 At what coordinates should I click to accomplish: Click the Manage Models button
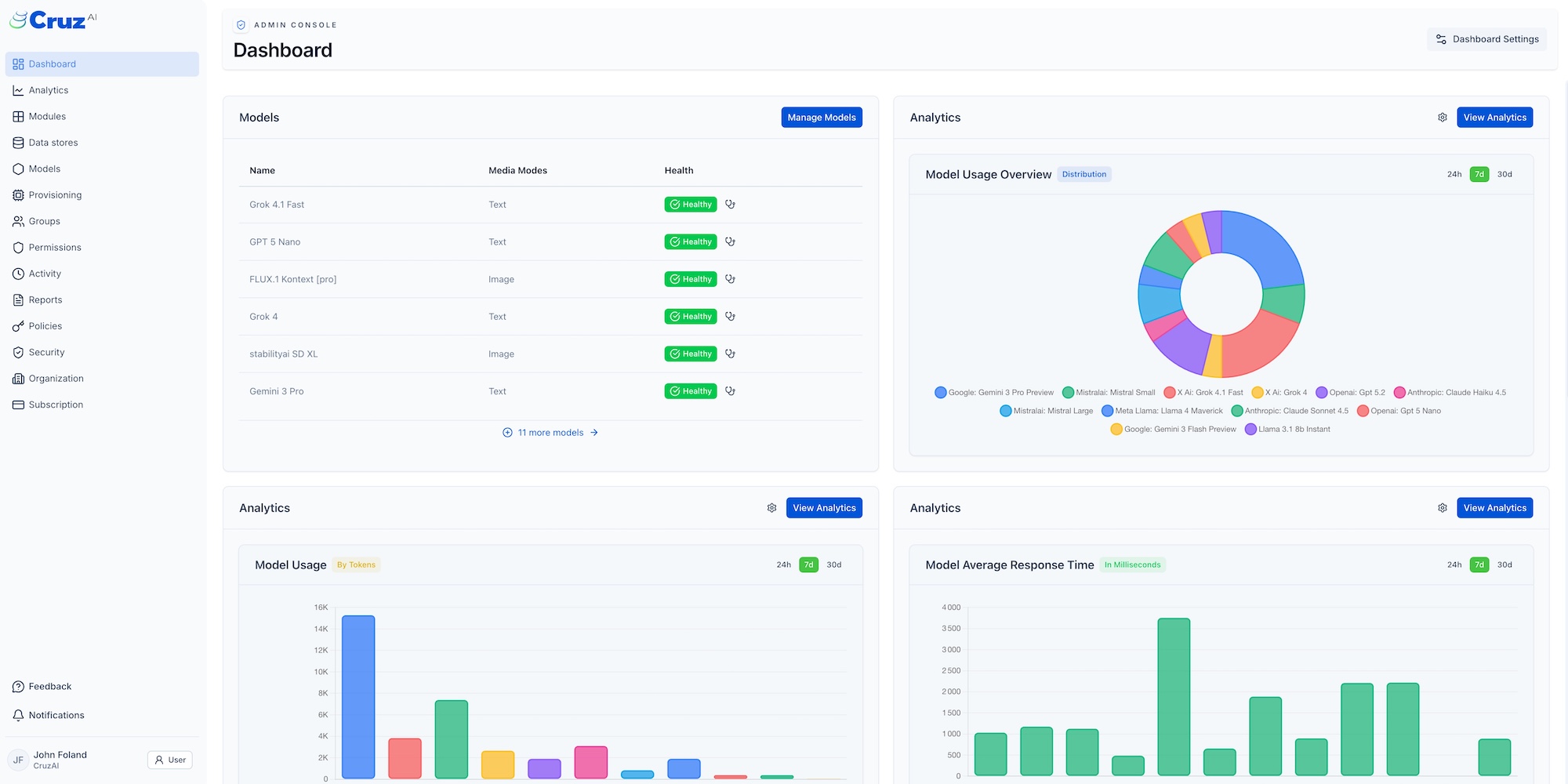pos(821,117)
